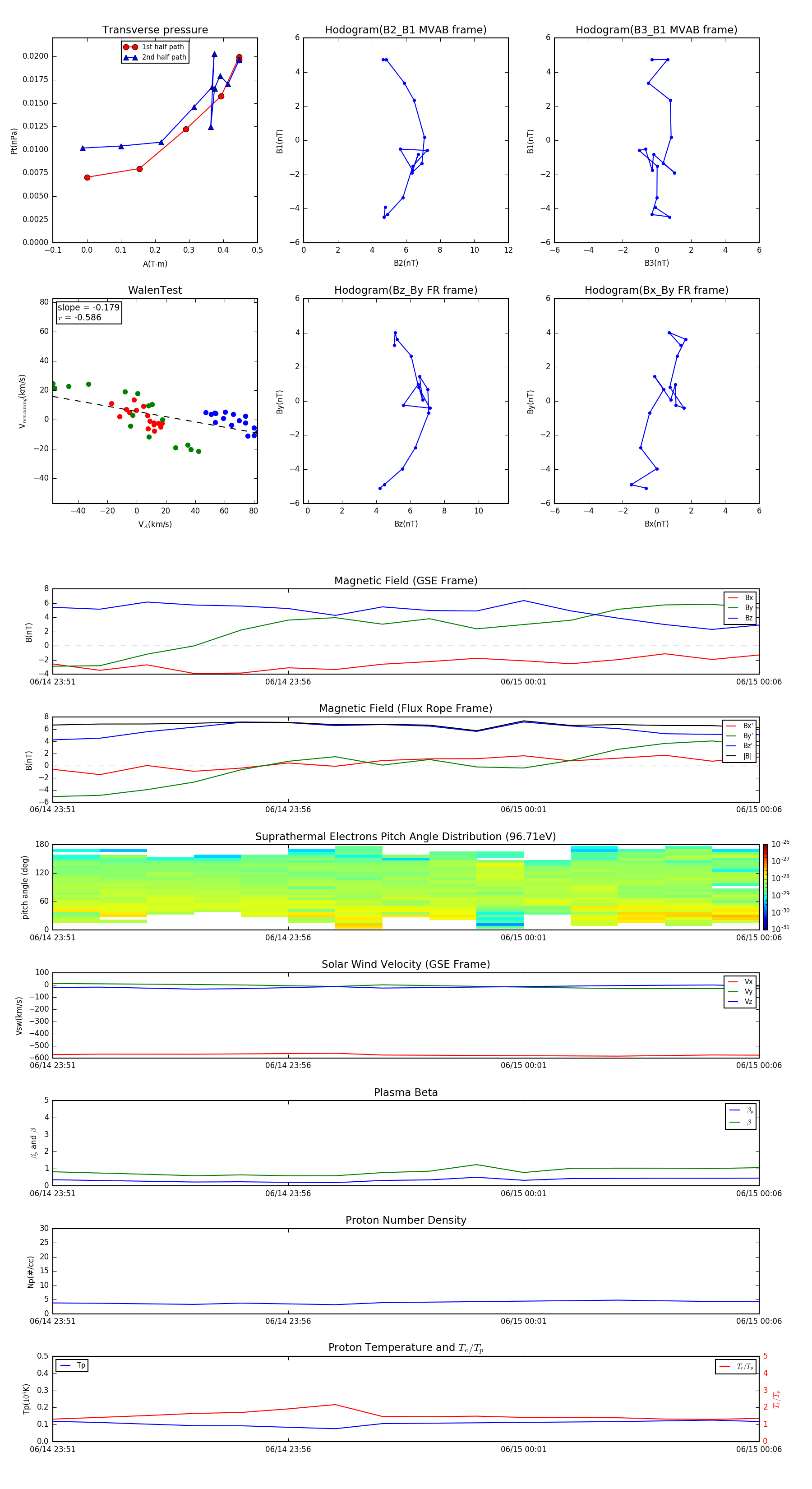
Task: Click the "Hodogram(B3_B1 MVAB frame)" title
Action: [656, 30]
